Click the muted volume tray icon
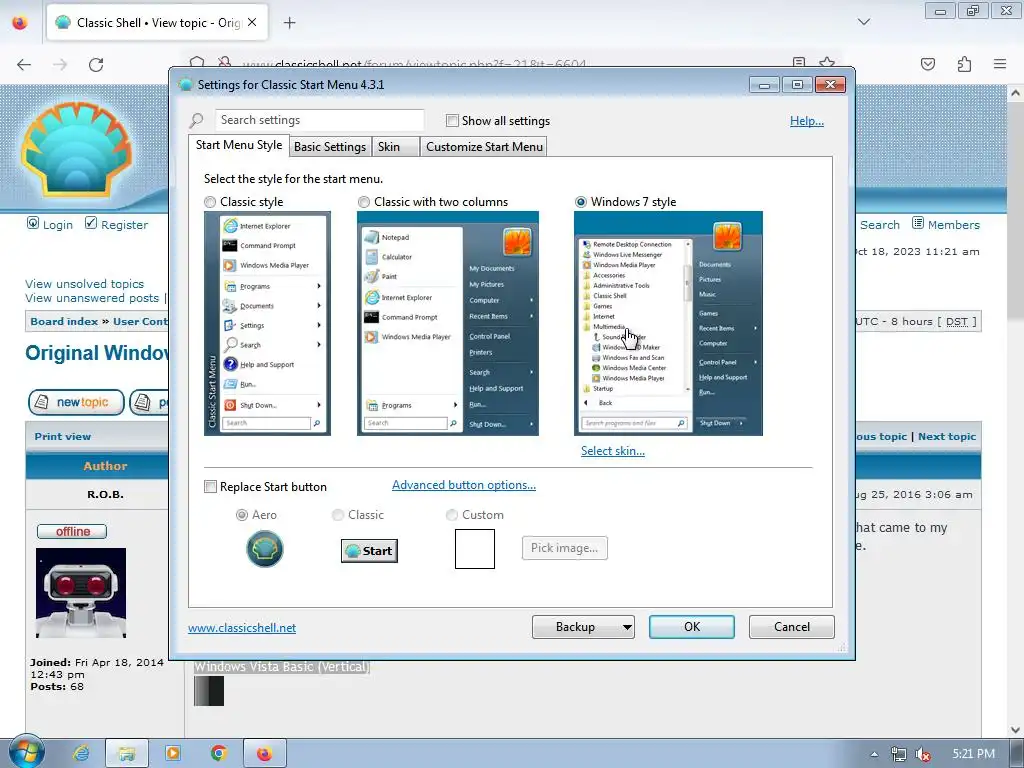Viewport: 1024px width, 768px height. 923,754
